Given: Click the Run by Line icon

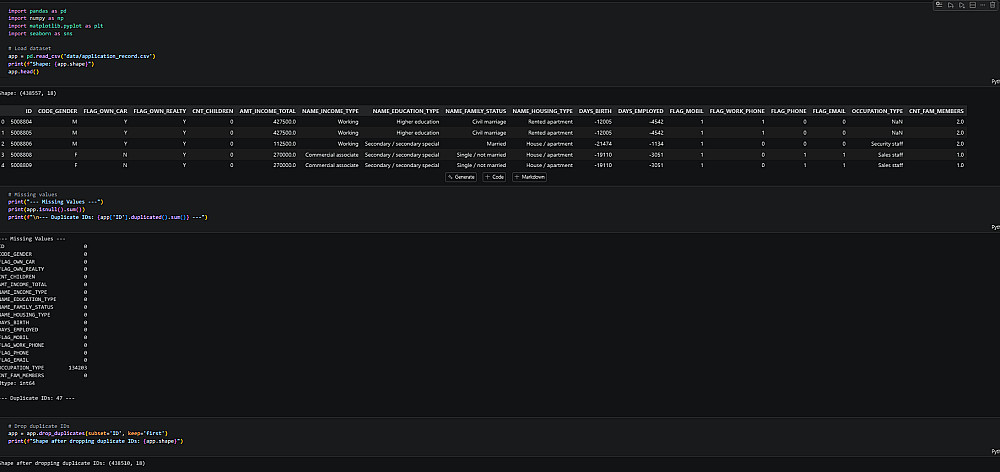Looking at the screenshot, I should [939, 5].
